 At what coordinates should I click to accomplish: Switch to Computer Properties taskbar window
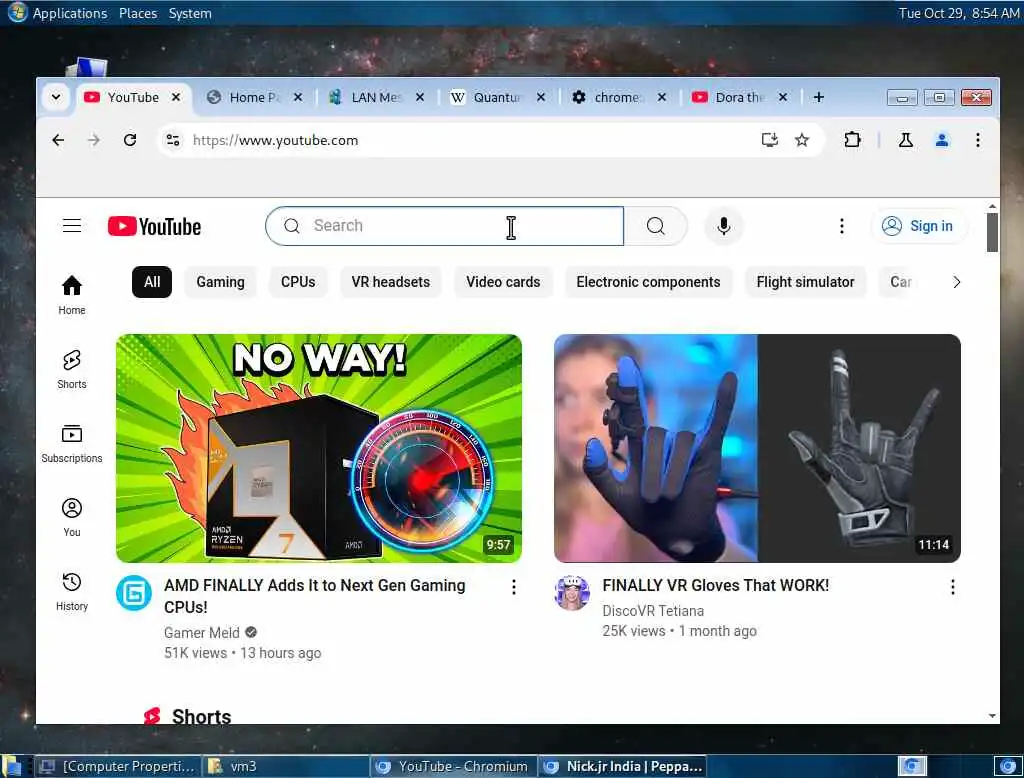tap(118, 766)
